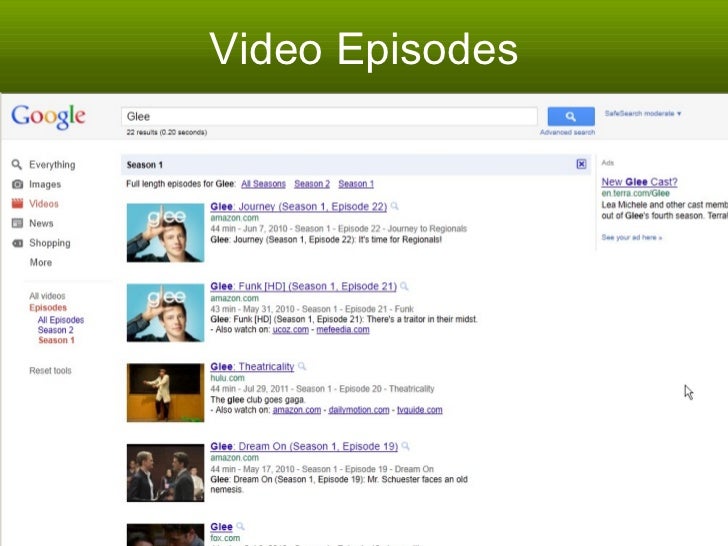Choose All Episodes in the sidebar

[61, 320]
